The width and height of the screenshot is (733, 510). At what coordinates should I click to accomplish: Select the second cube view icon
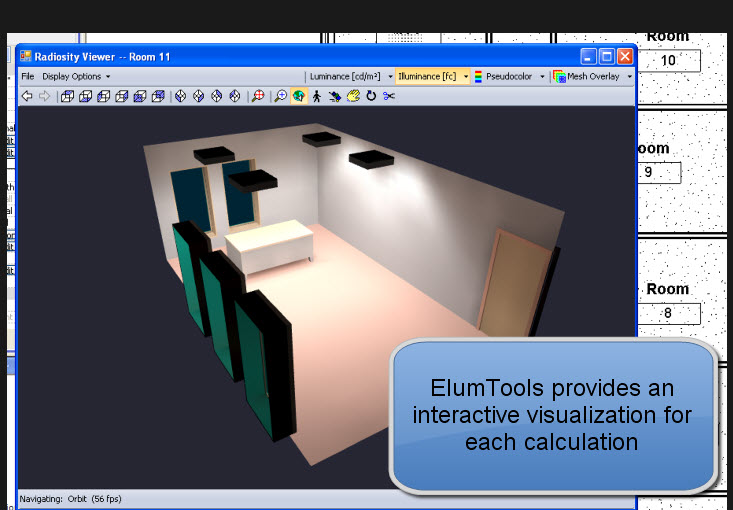click(x=86, y=96)
